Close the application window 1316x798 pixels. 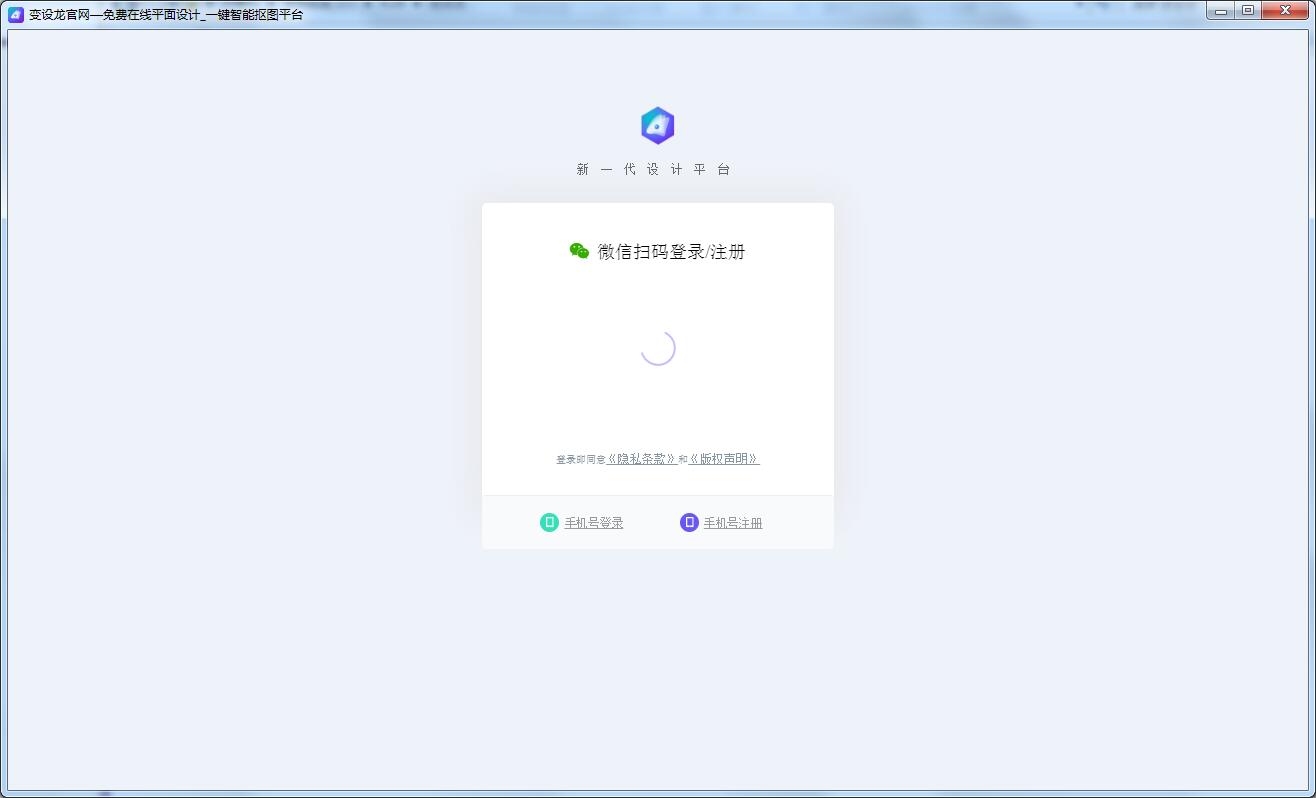(1286, 11)
